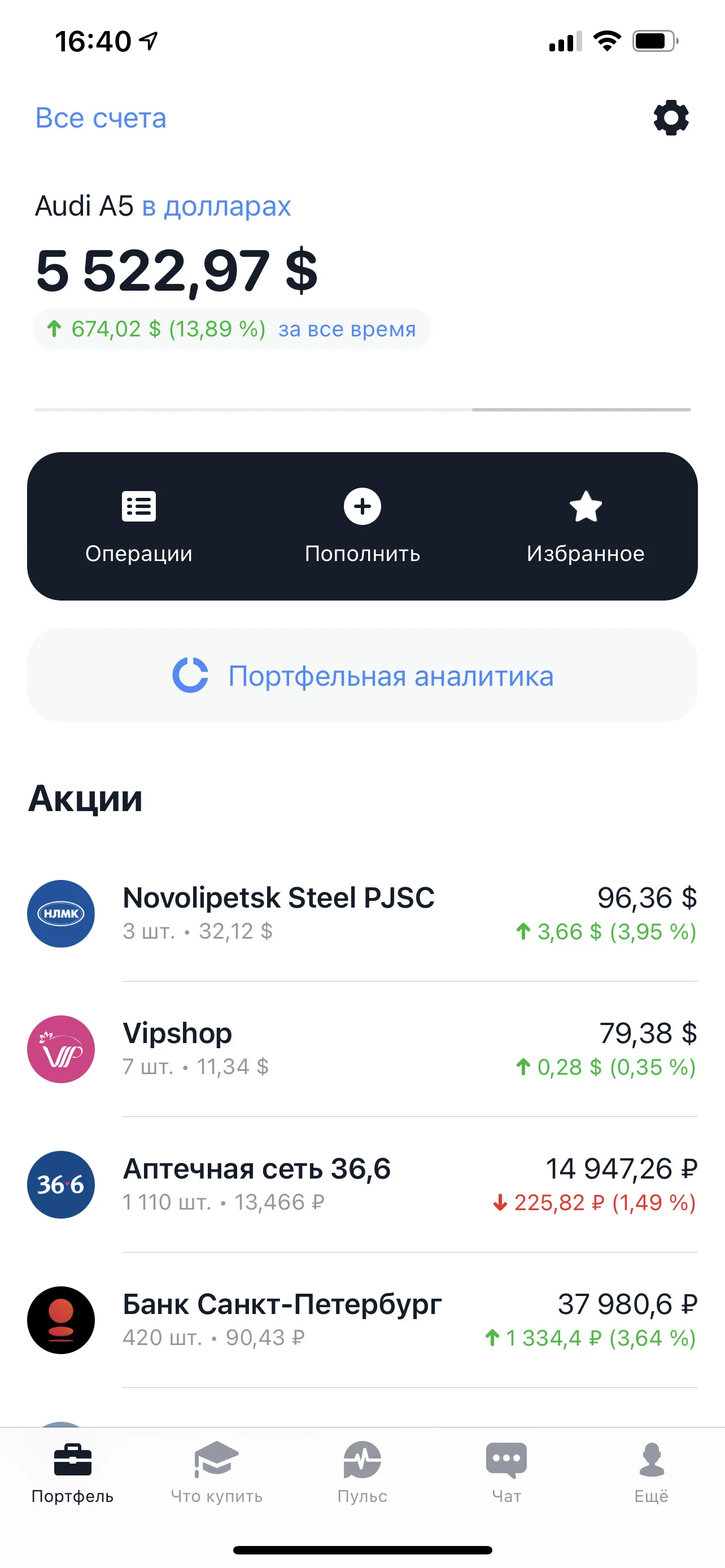
Task: Open Избранное star icon
Action: click(x=586, y=506)
